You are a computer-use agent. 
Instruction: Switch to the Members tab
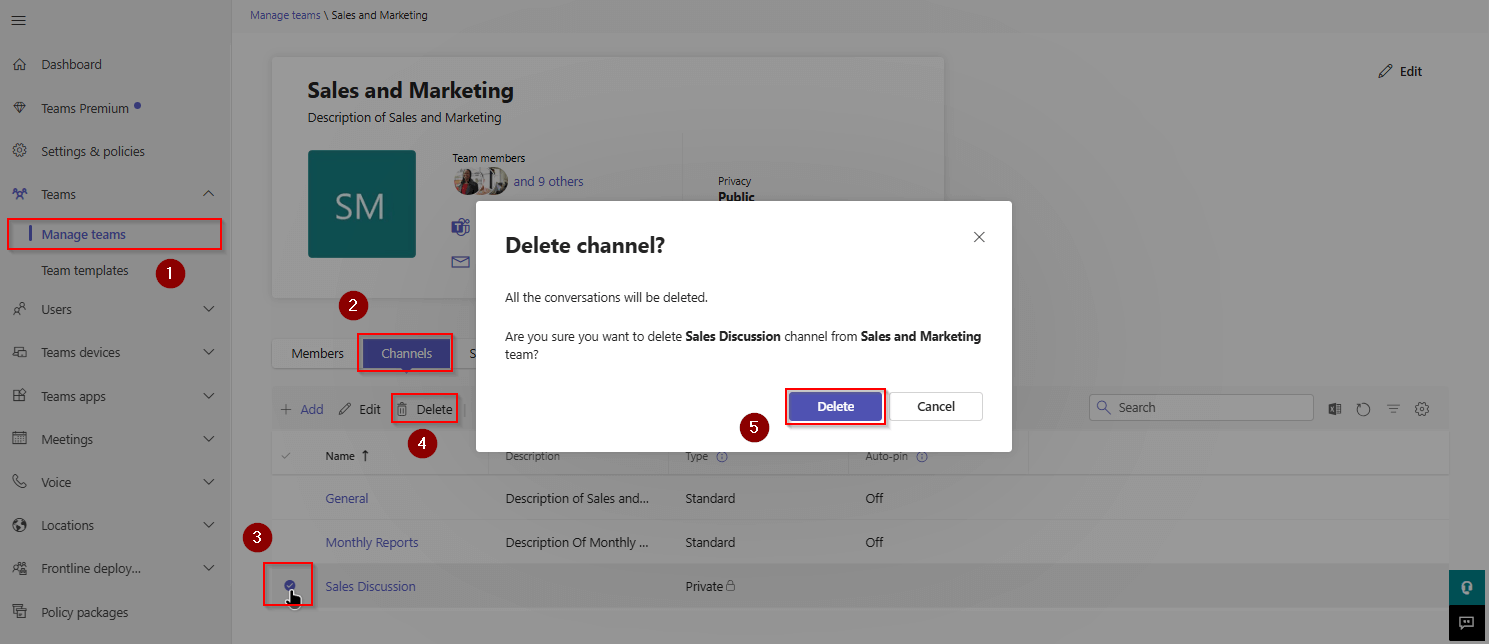coord(317,353)
